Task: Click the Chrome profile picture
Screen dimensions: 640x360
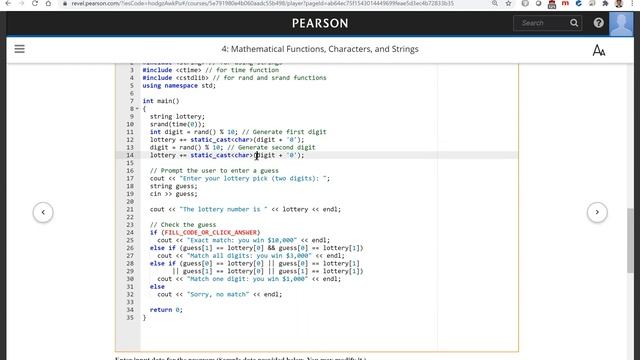Action: tap(619, 4)
